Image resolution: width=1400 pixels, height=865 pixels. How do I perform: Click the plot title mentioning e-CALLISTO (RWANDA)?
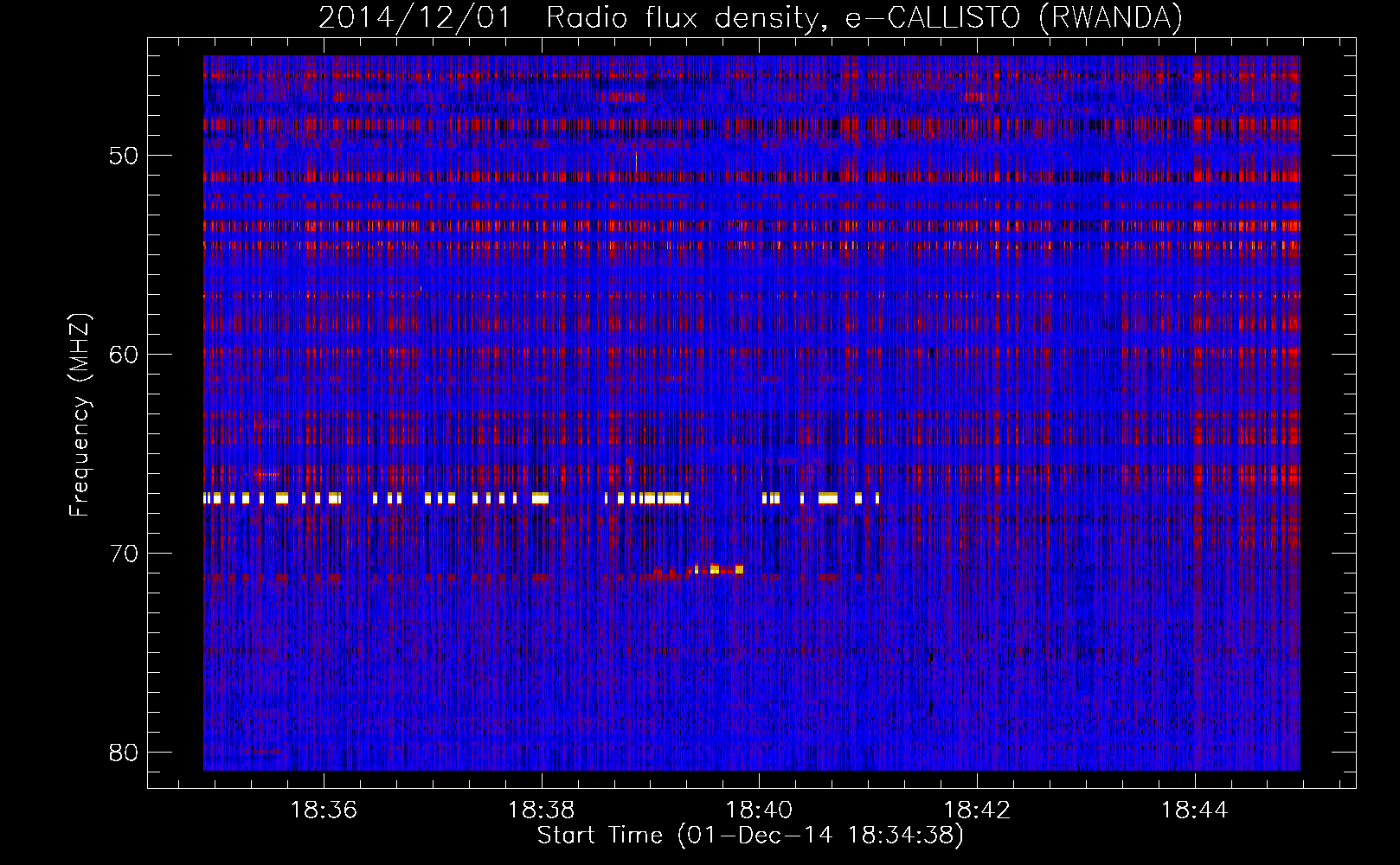point(750,17)
